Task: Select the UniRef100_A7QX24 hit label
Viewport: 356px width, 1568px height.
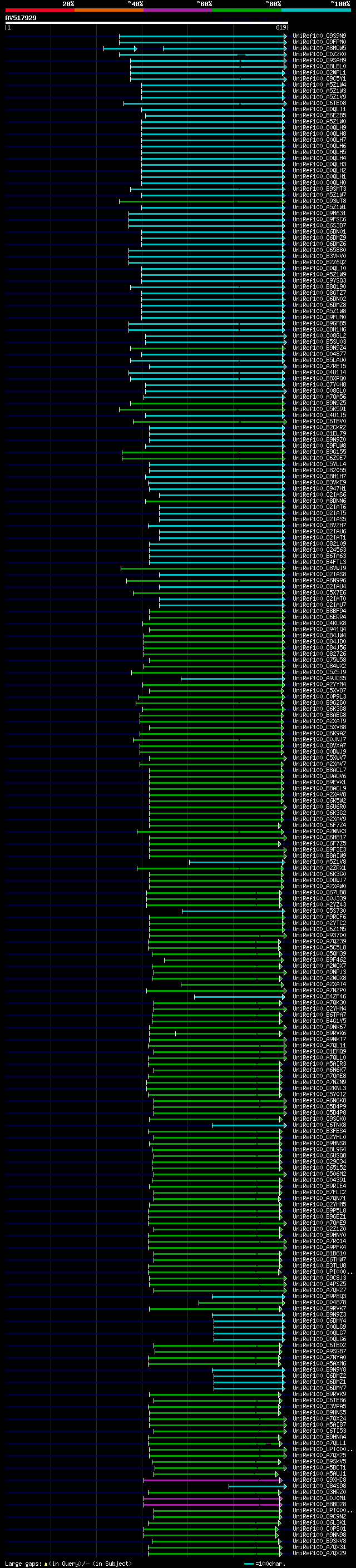Action: click(319, 1418)
